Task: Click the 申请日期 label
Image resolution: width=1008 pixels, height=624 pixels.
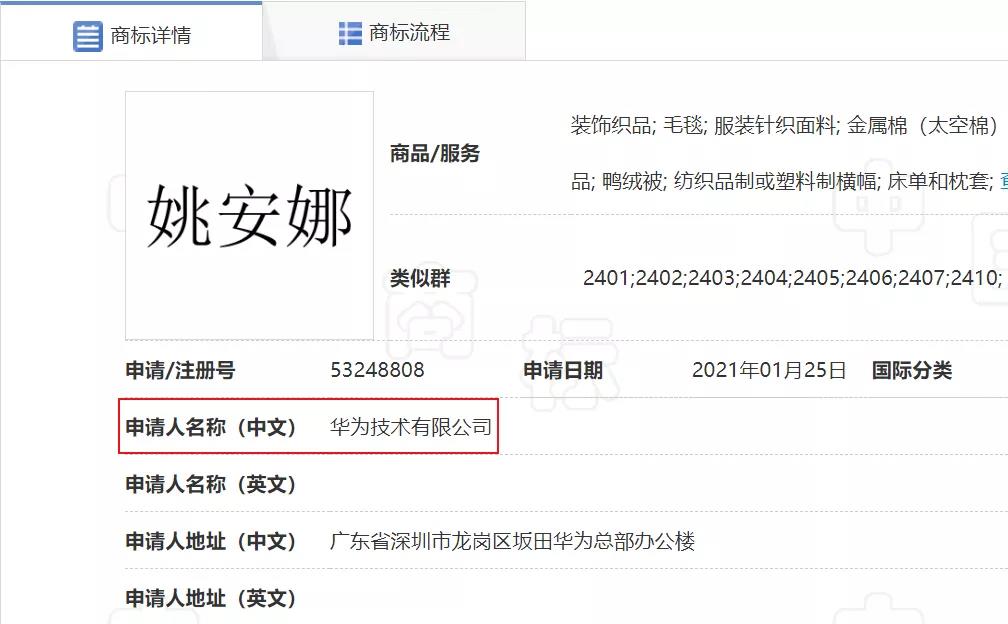Action: (563, 370)
